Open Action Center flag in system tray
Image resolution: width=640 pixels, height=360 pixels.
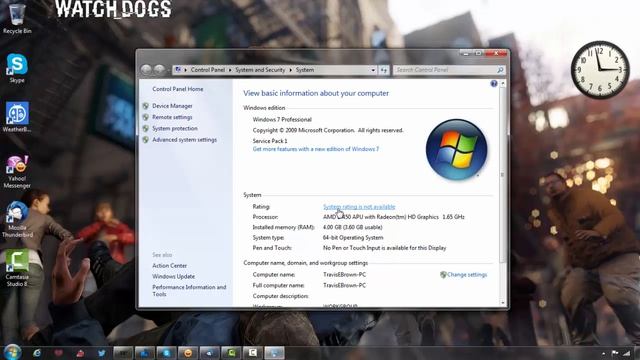[x=615, y=353]
